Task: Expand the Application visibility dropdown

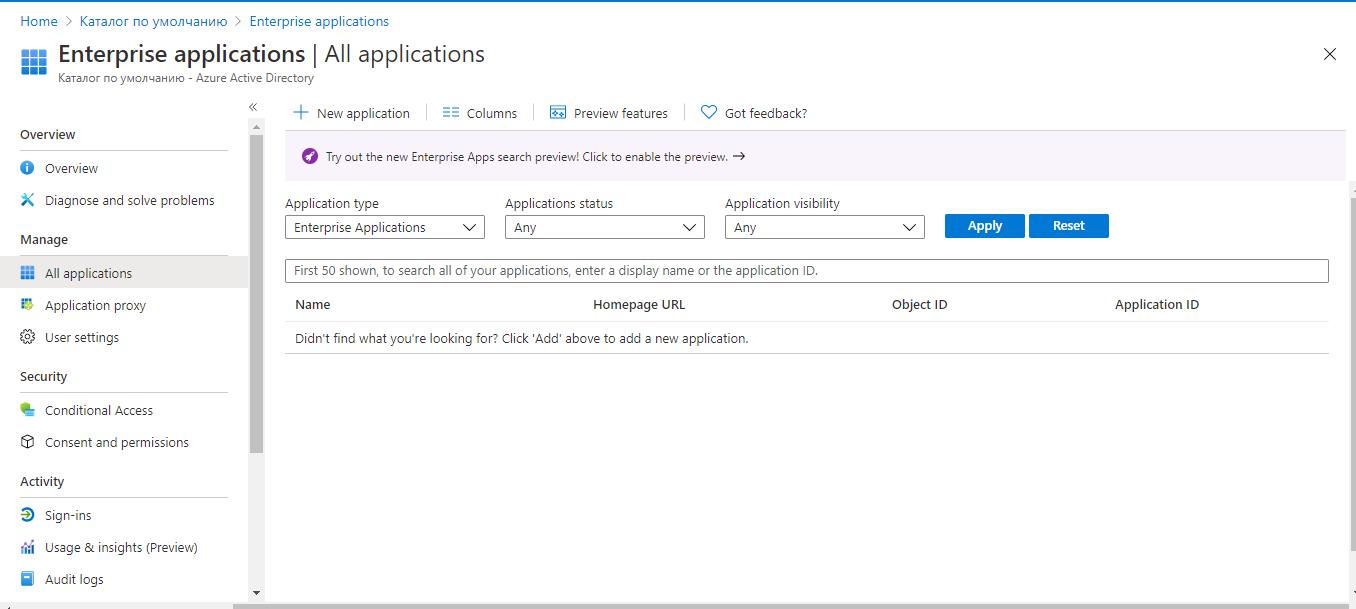Action: click(824, 228)
